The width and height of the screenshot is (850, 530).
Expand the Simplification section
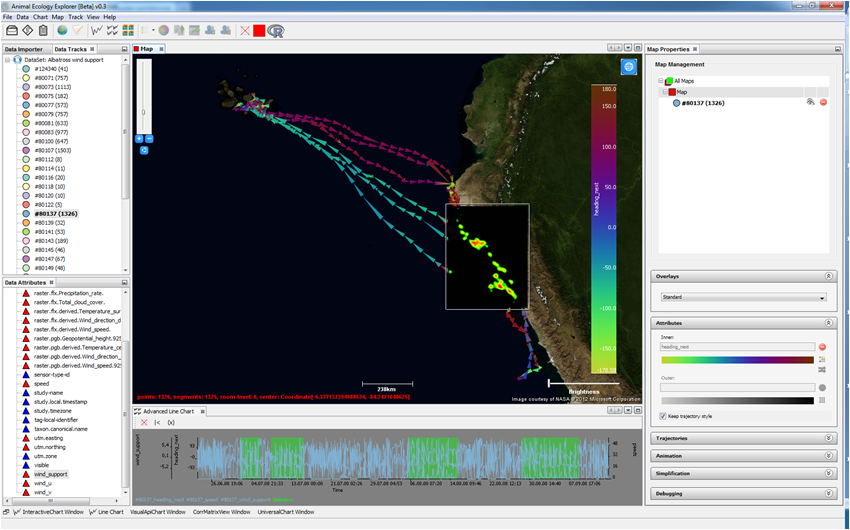[828, 473]
